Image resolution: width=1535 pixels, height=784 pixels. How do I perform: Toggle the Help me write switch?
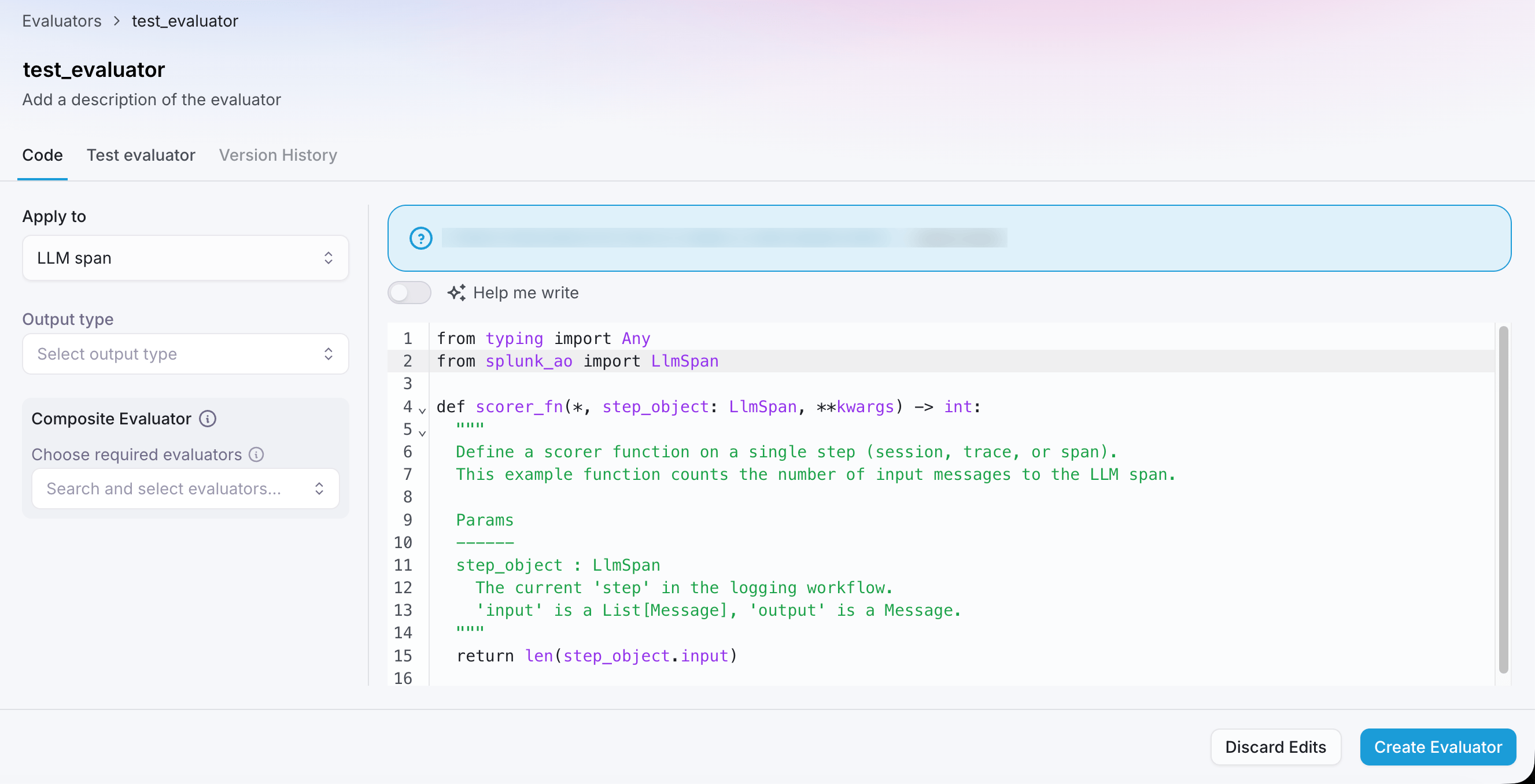point(409,293)
